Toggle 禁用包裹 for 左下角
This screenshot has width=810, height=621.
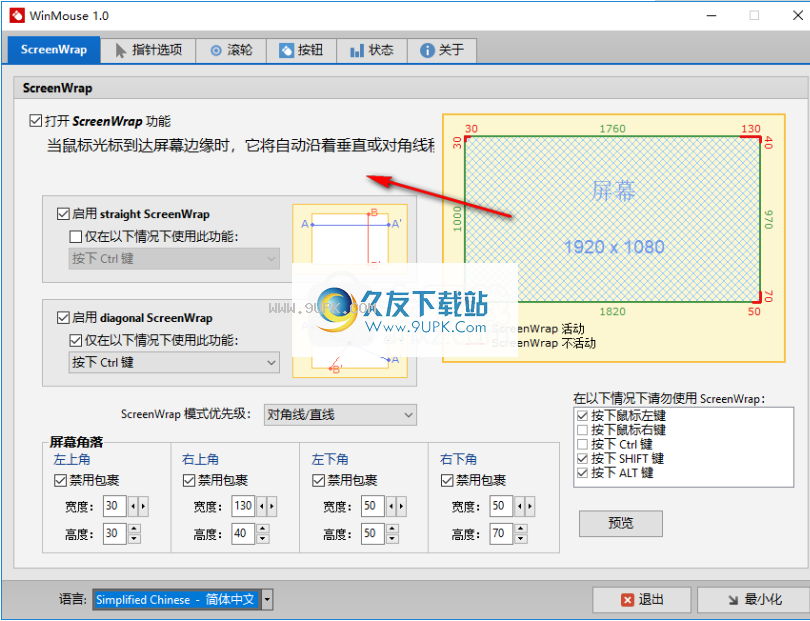coord(318,480)
